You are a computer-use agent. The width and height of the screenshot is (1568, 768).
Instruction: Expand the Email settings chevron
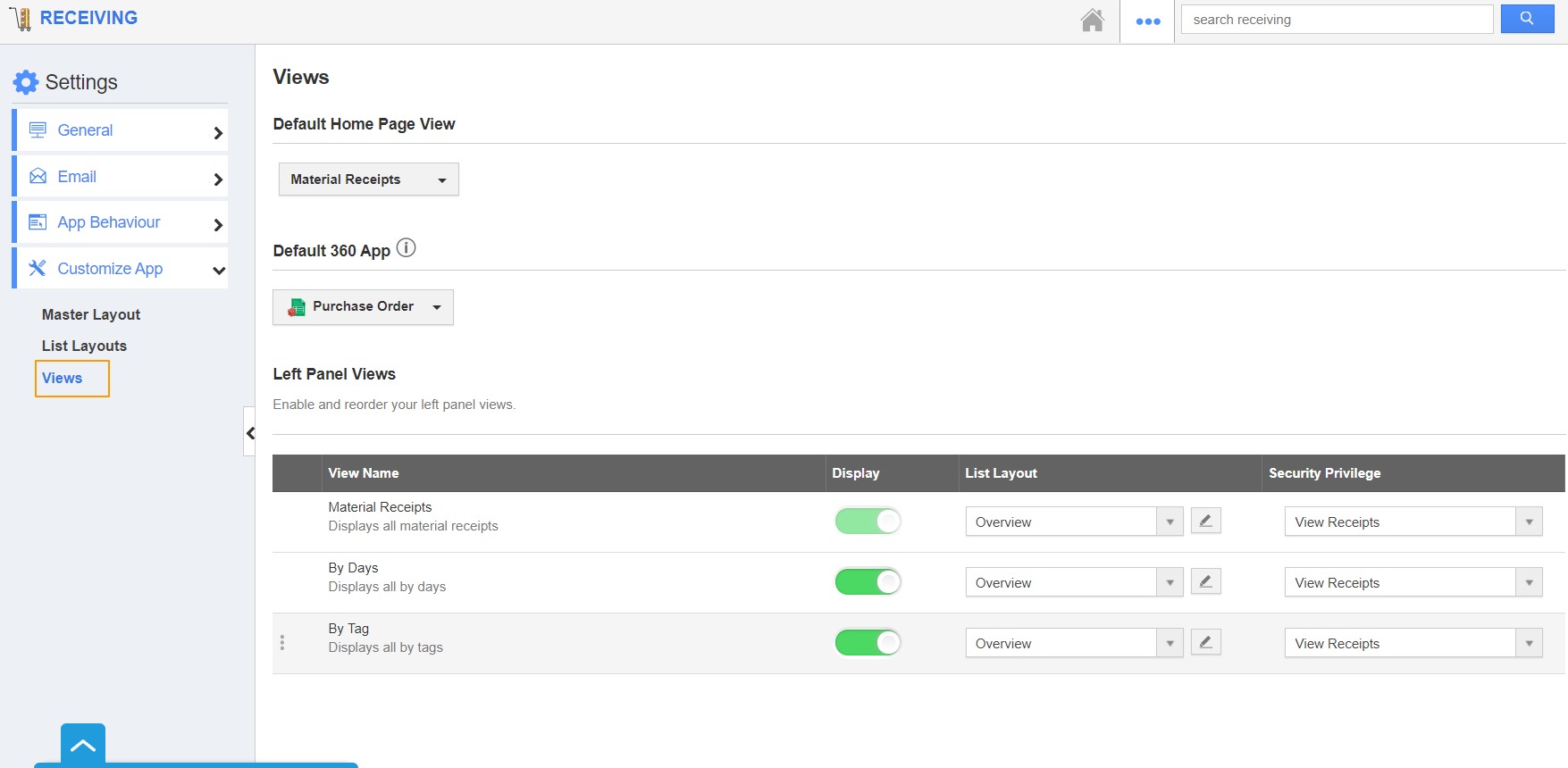[218, 179]
